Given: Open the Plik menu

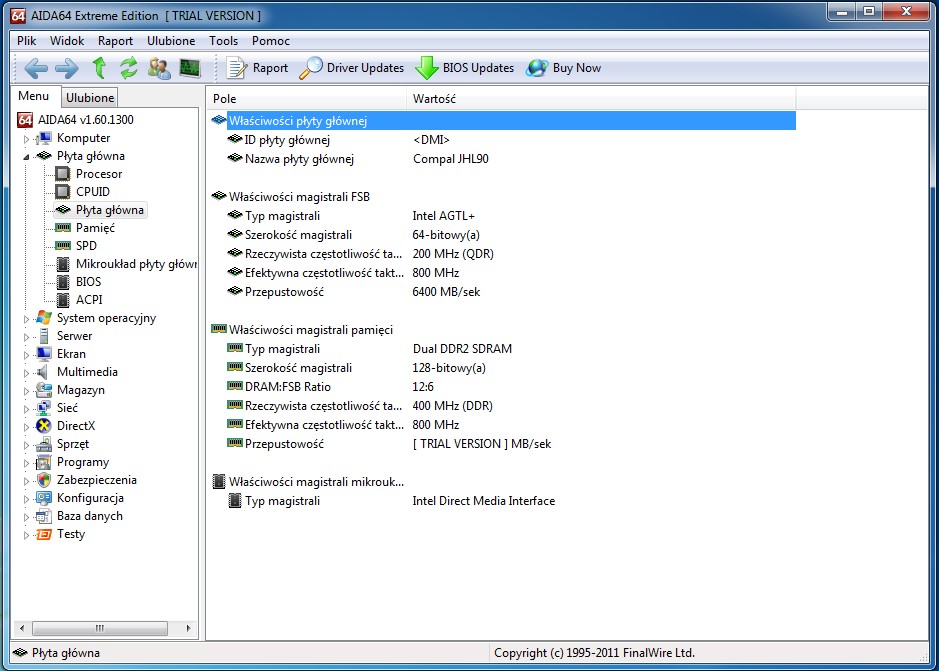Looking at the screenshot, I should pyautogui.click(x=27, y=41).
